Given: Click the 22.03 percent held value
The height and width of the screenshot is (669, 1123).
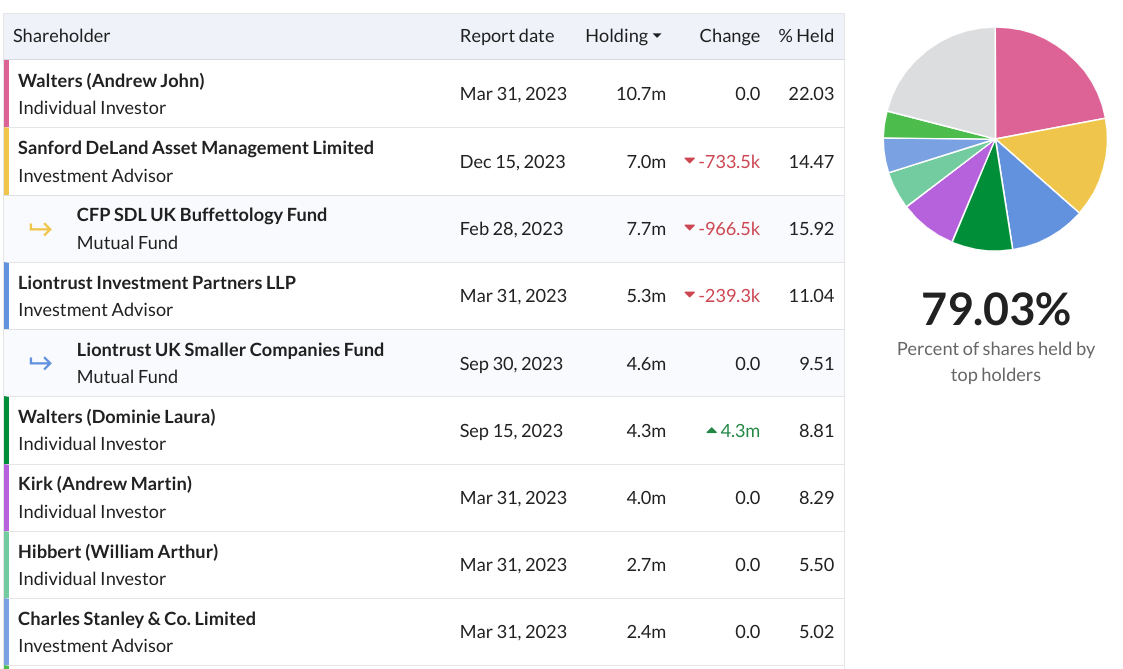Looking at the screenshot, I should click(x=811, y=94).
